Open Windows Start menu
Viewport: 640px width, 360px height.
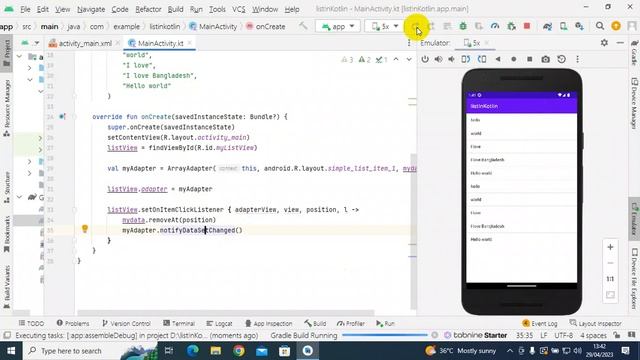coord(11,351)
